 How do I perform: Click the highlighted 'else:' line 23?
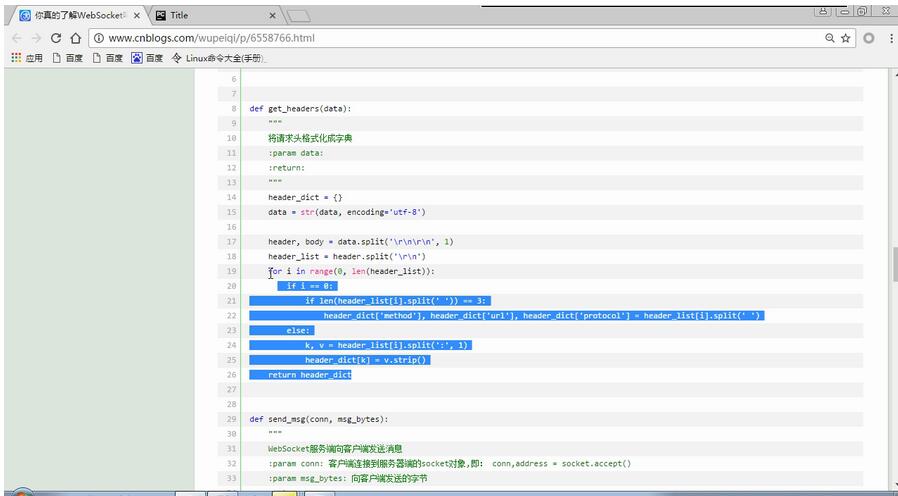pos(298,330)
